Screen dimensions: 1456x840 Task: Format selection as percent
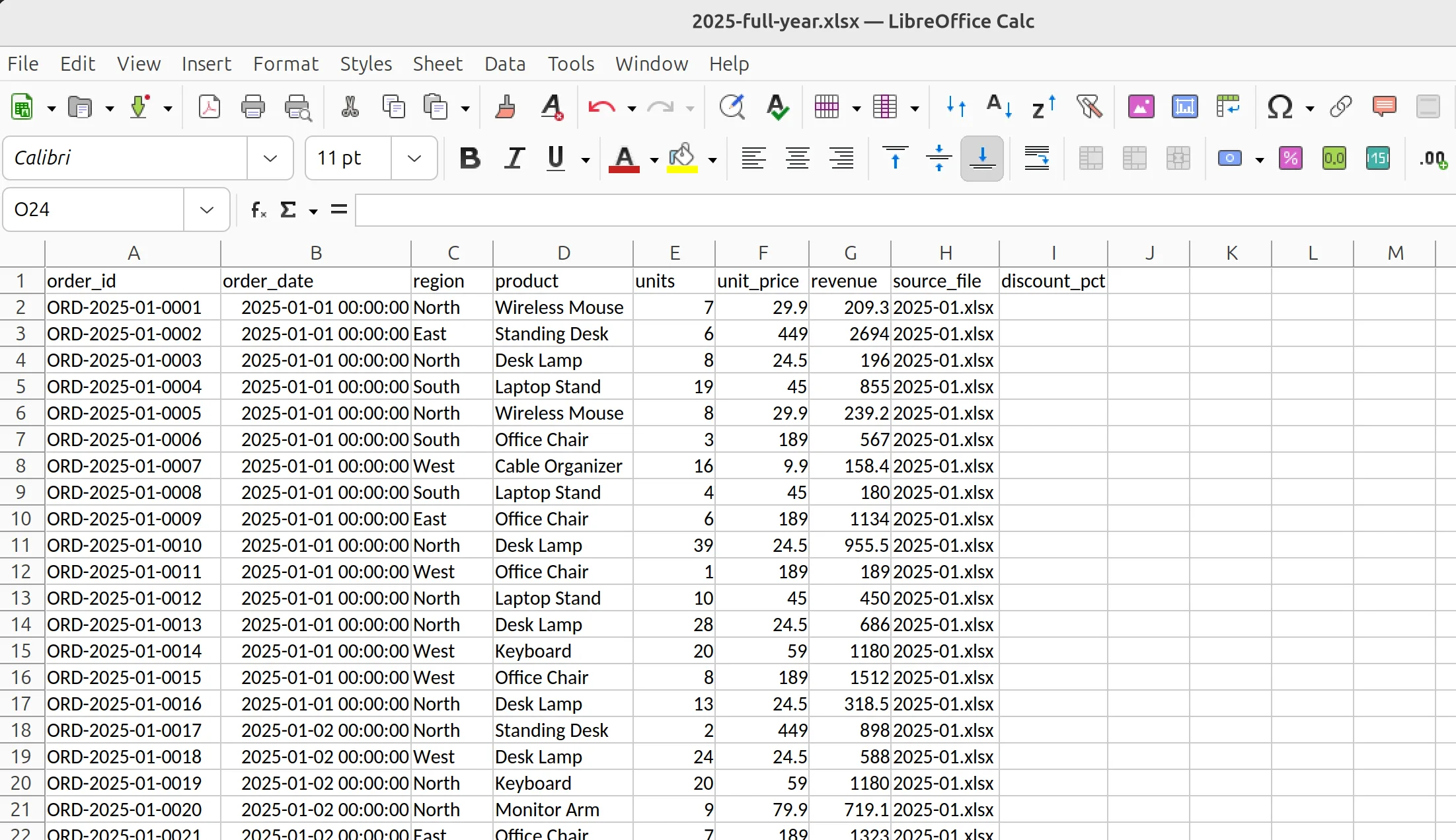[x=1290, y=158]
